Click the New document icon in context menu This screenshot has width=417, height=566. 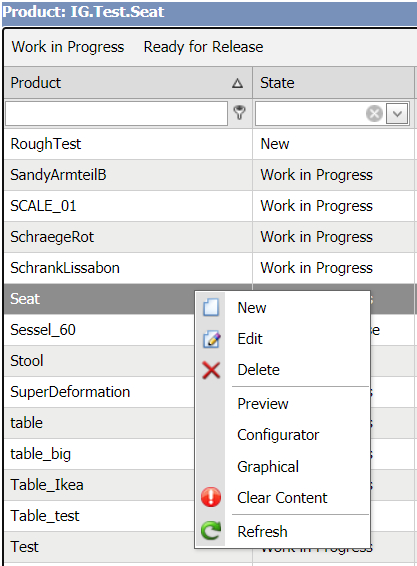coord(211,308)
